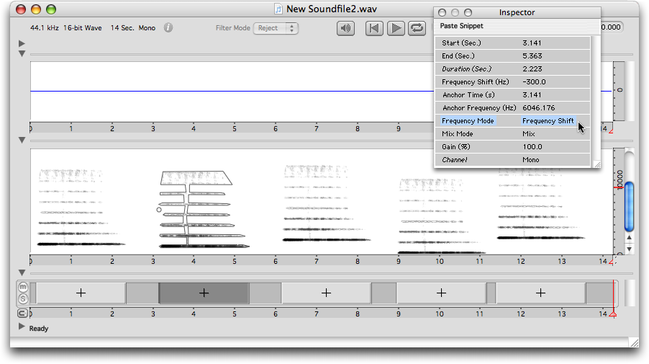This screenshot has width=649, height=364.
Task: Toggle the track solo S button
Action: 23,298
